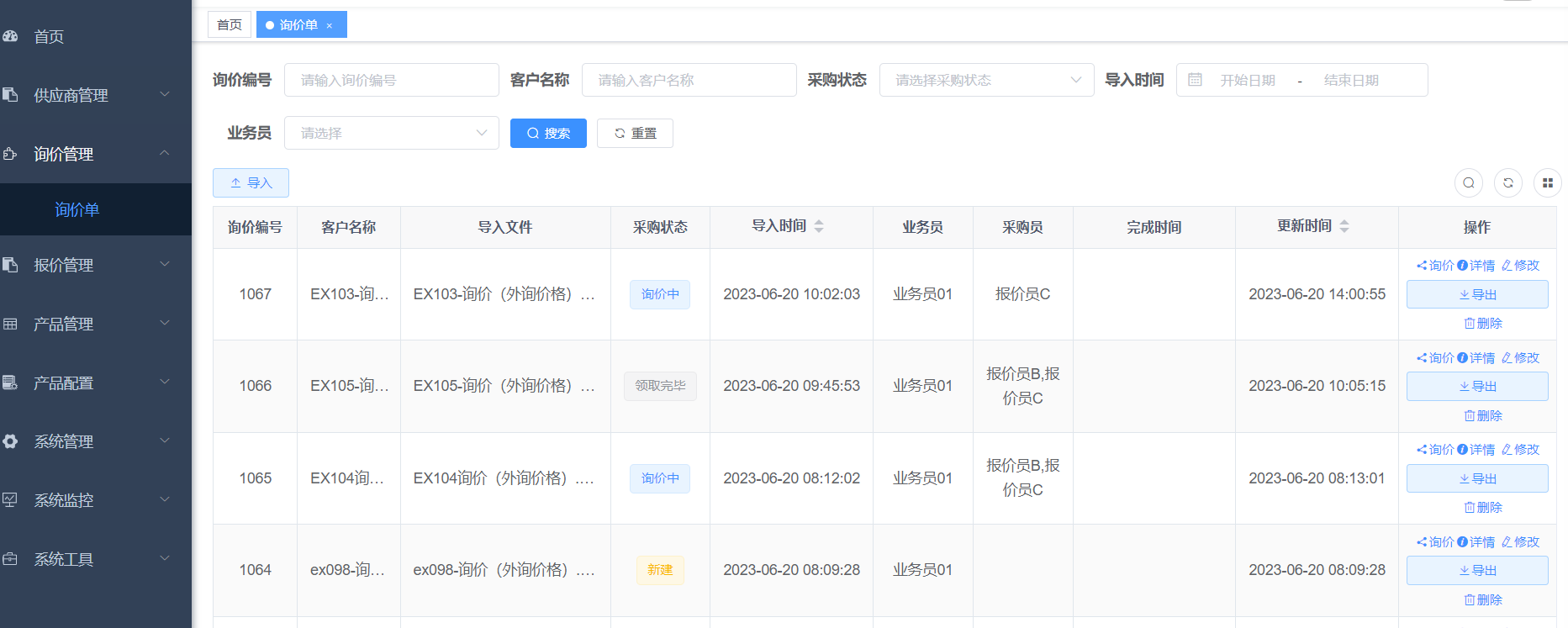Screen dimensions: 1568x628
Task: Refresh the table with circular arrows icon
Action: pyautogui.click(x=1508, y=182)
